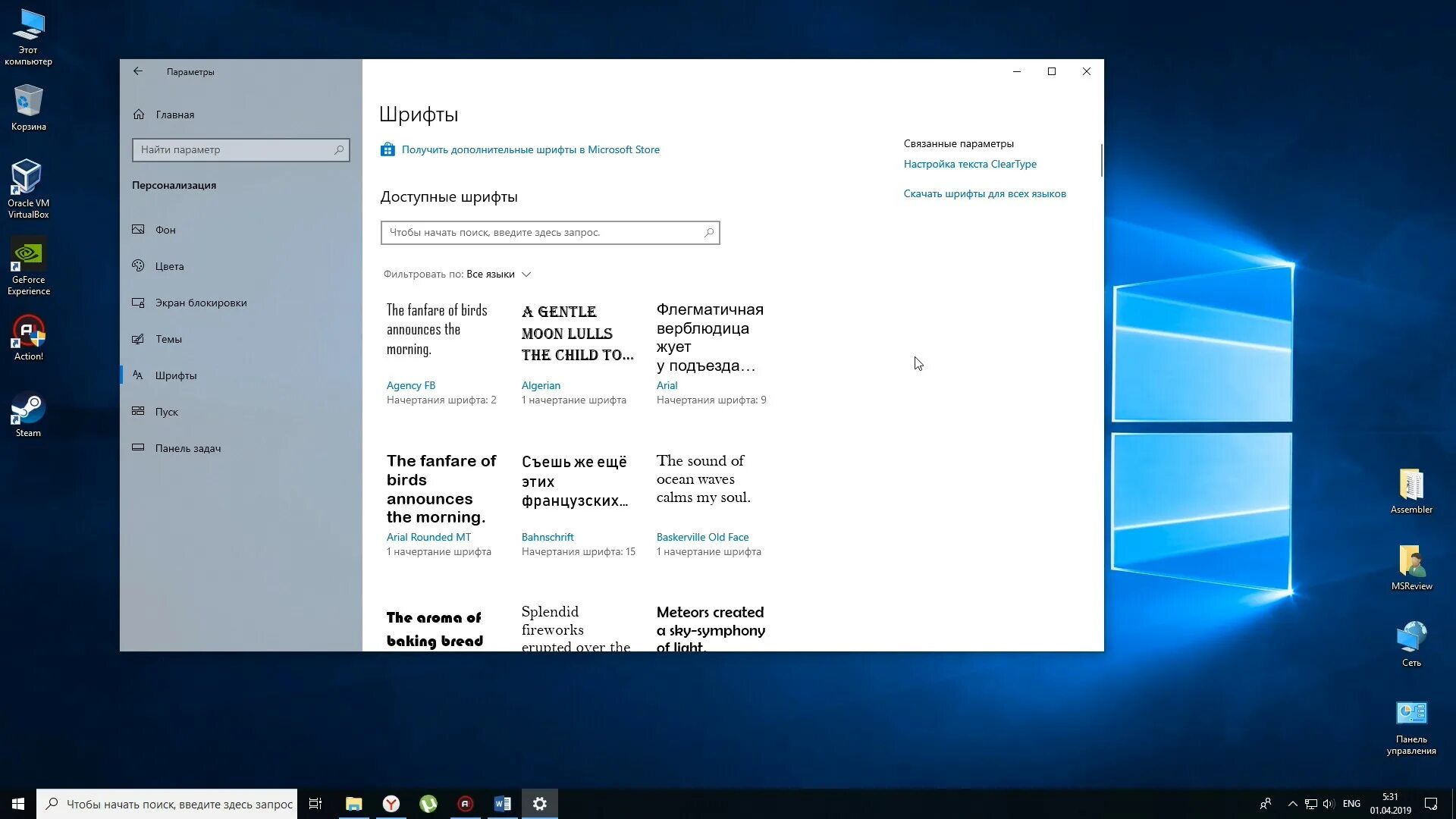The image size is (1456, 819).
Task: Open Настройка текста ClearType link
Action: (969, 164)
